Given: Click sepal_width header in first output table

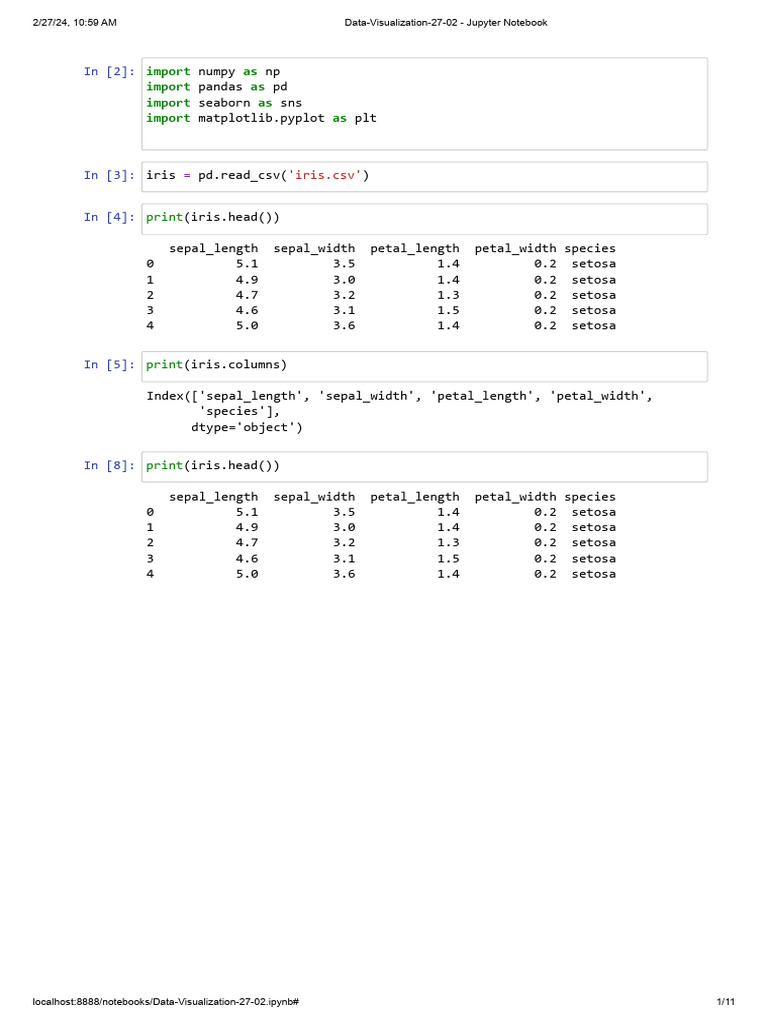Looking at the screenshot, I should tap(314, 248).
